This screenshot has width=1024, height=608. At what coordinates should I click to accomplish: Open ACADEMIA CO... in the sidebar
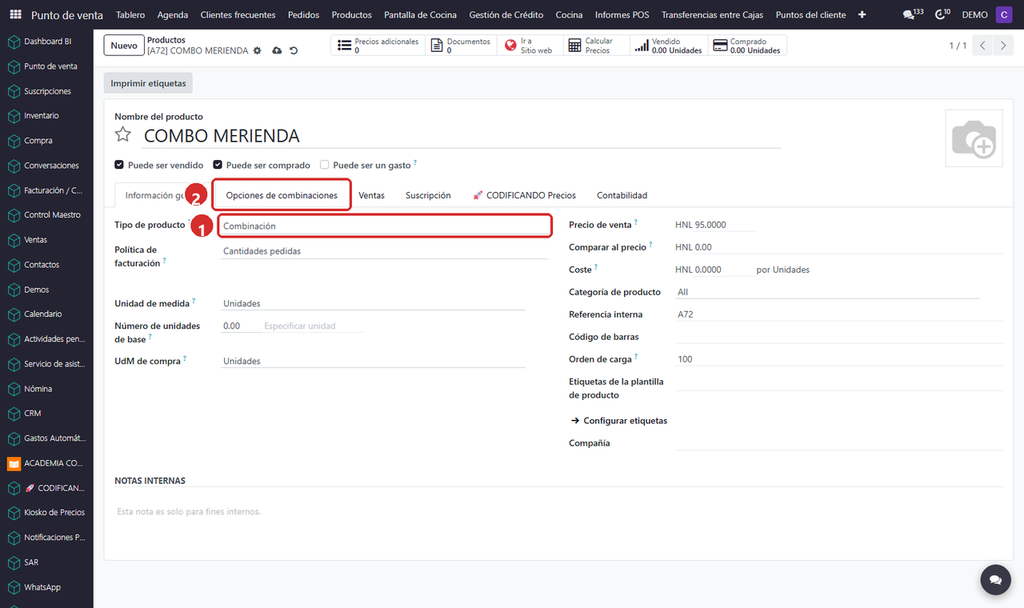click(x=46, y=463)
